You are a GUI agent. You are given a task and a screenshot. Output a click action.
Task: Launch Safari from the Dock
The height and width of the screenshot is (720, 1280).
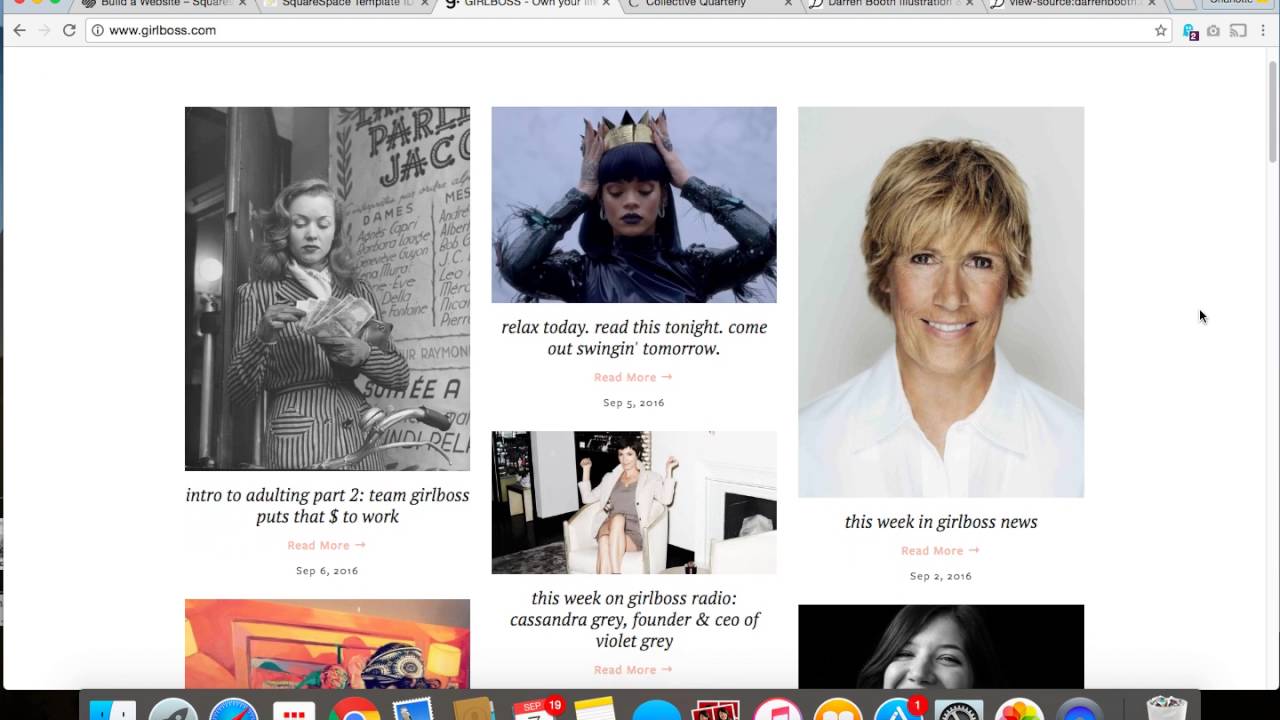[x=234, y=710]
